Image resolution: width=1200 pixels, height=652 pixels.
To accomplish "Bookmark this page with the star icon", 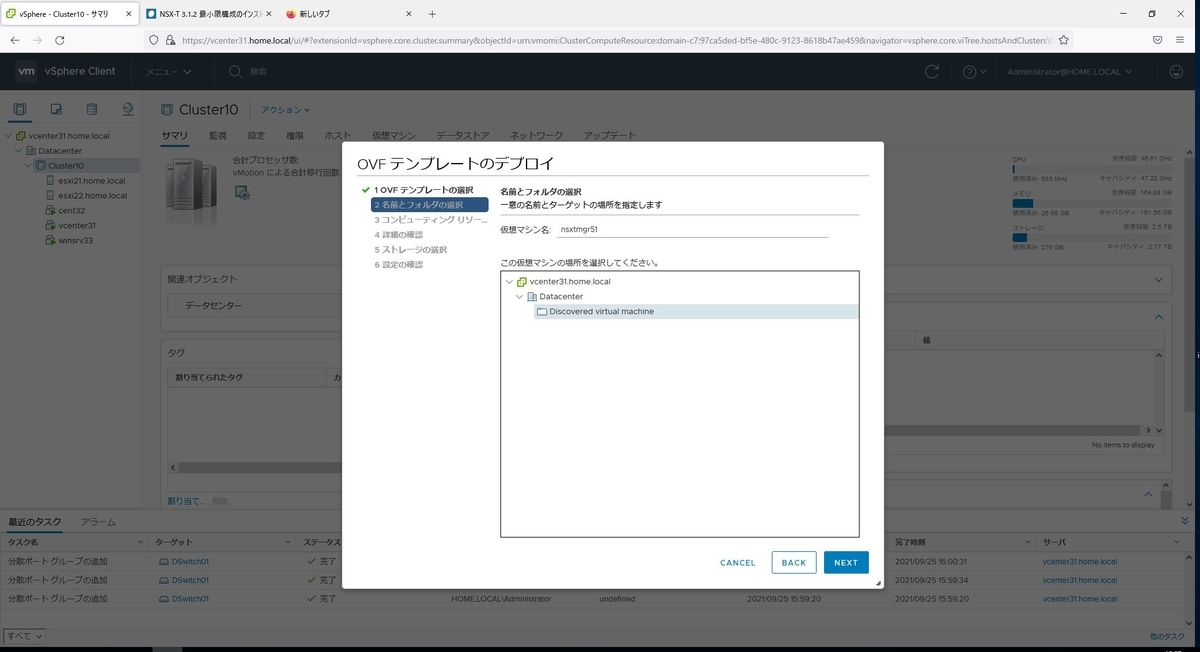I will click(x=1064, y=40).
